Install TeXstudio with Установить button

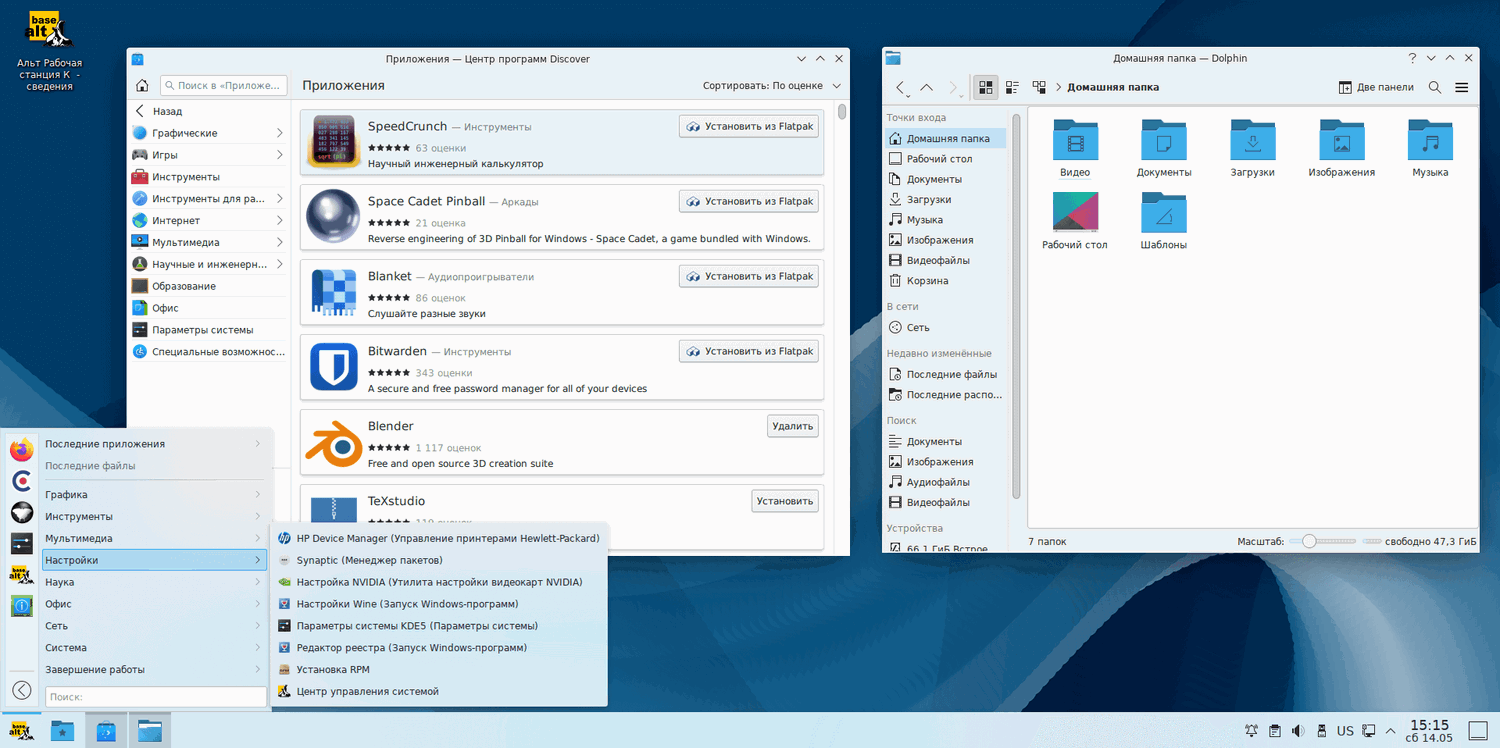(785, 501)
